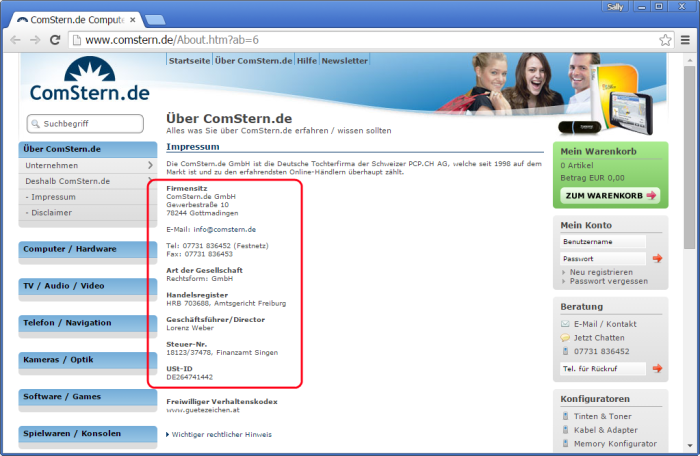Image resolution: width=700 pixels, height=456 pixels.
Task: Open the Chrome hamburger menu
Action: point(685,40)
